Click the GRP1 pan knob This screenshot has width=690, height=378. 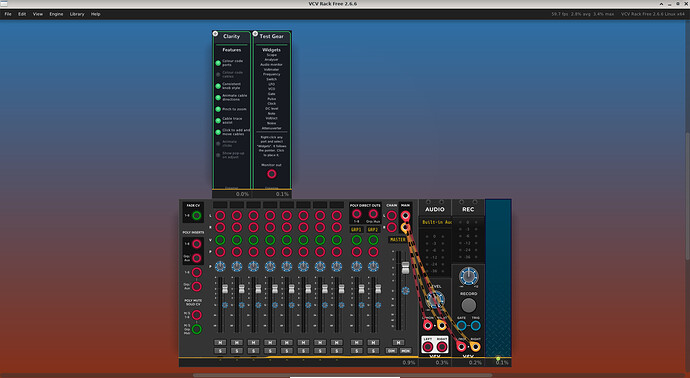pos(357,266)
